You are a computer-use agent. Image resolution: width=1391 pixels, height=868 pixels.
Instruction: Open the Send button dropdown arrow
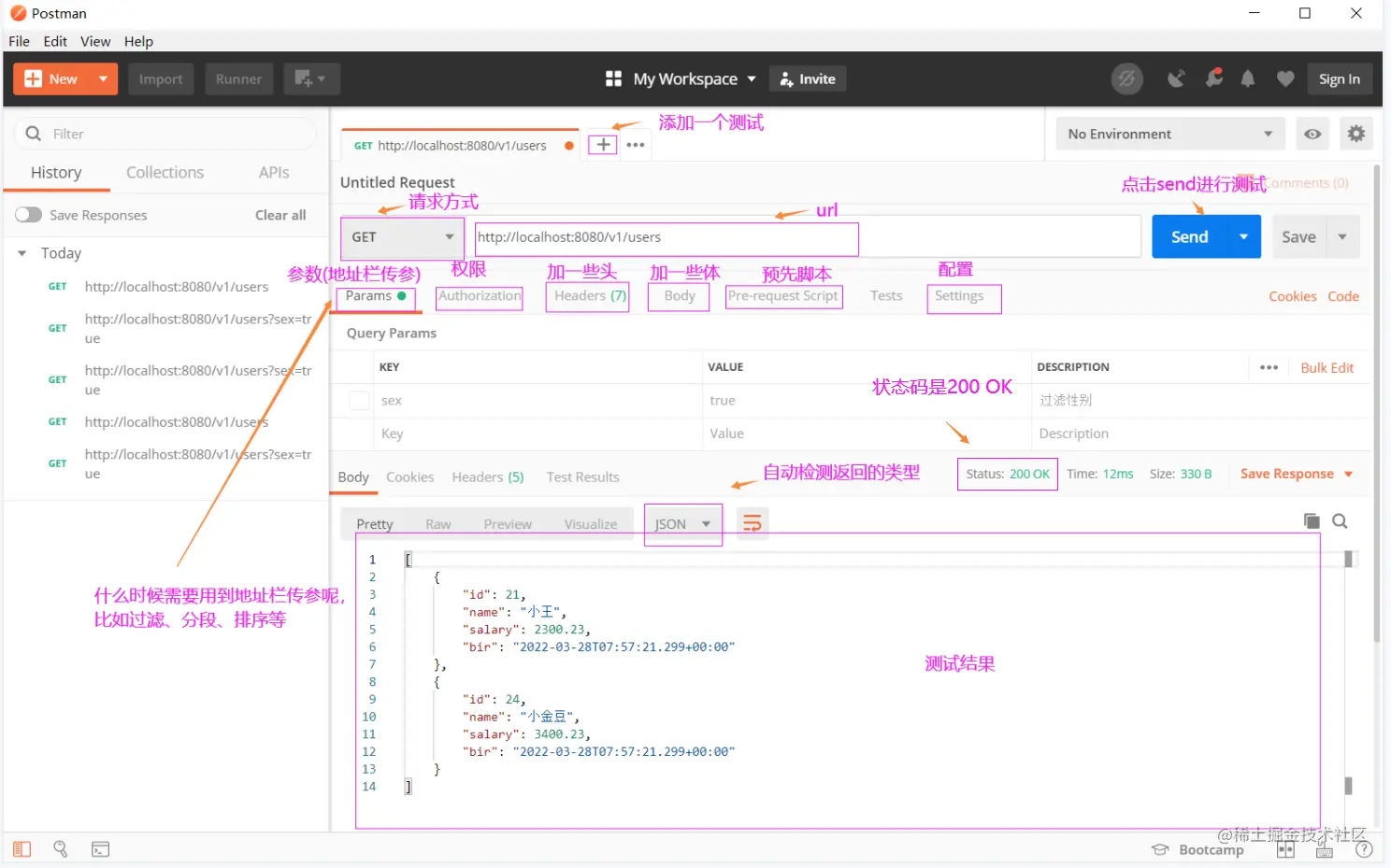pyautogui.click(x=1244, y=237)
